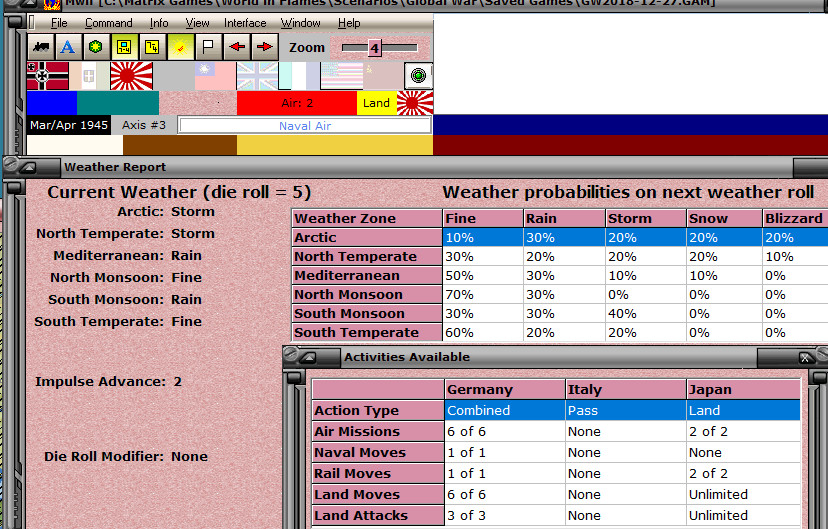Screen dimensions: 828x529
Task: Select the North Temperate zone row header
Action: click(x=367, y=257)
